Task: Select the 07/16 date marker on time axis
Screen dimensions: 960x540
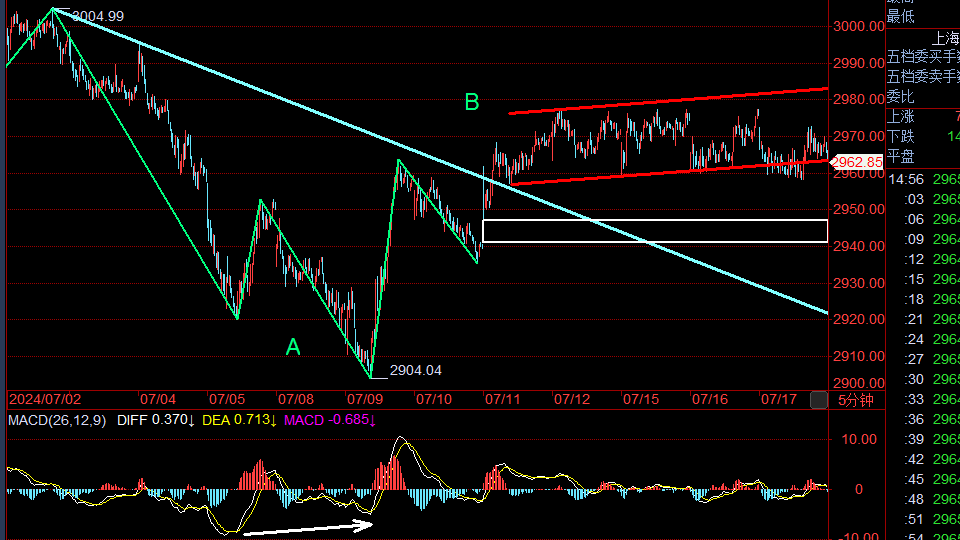Action: pos(709,399)
